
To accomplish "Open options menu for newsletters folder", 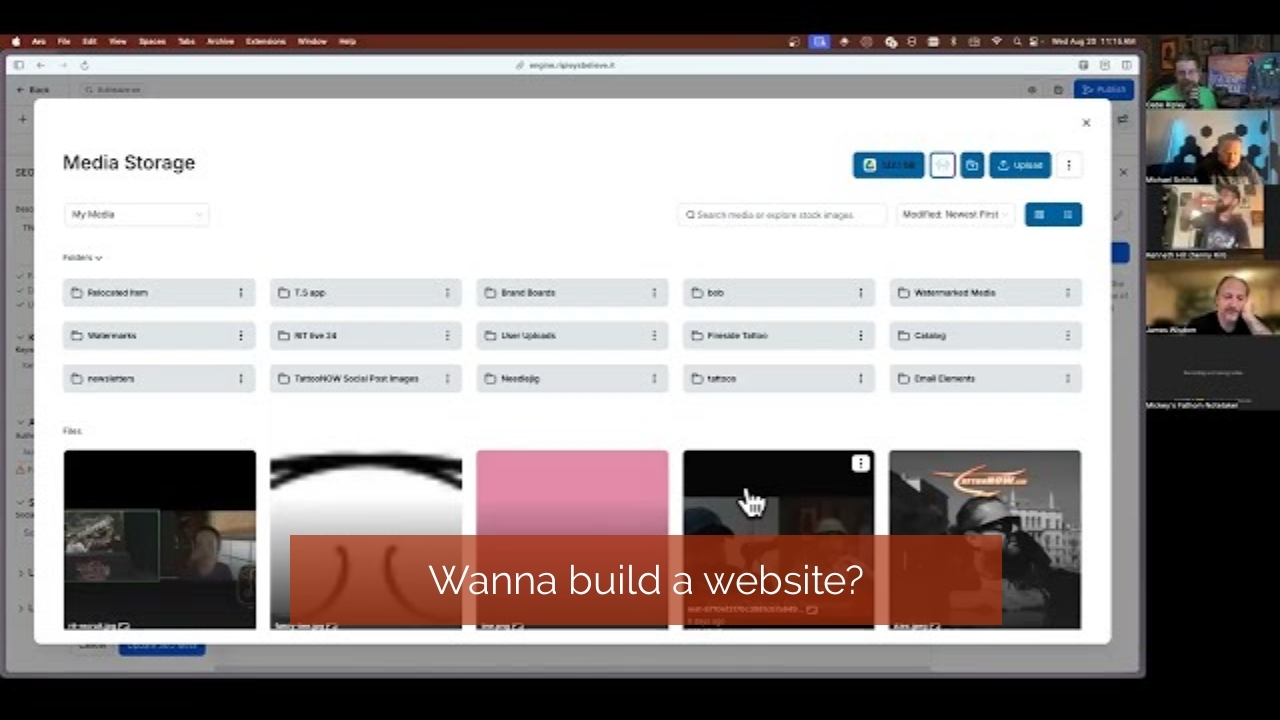I will pos(241,379).
